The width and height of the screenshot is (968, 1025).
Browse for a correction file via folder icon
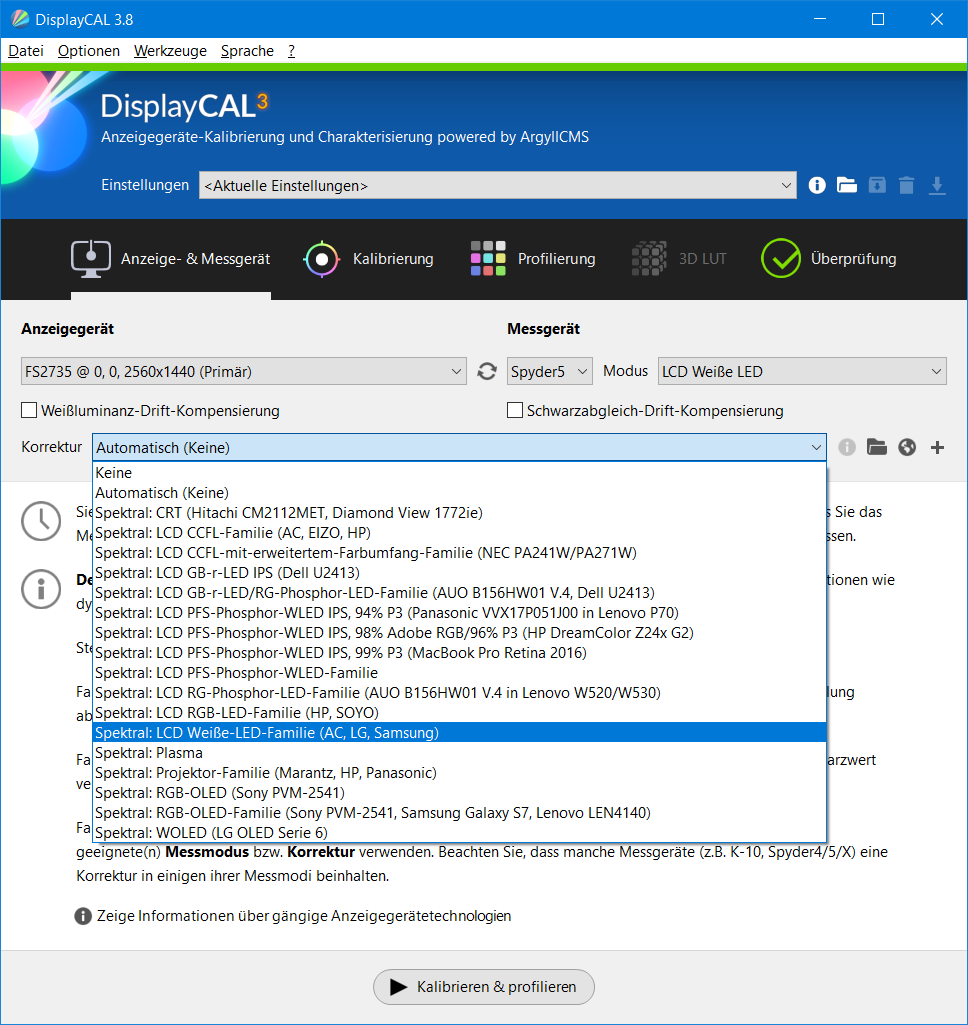(x=876, y=447)
